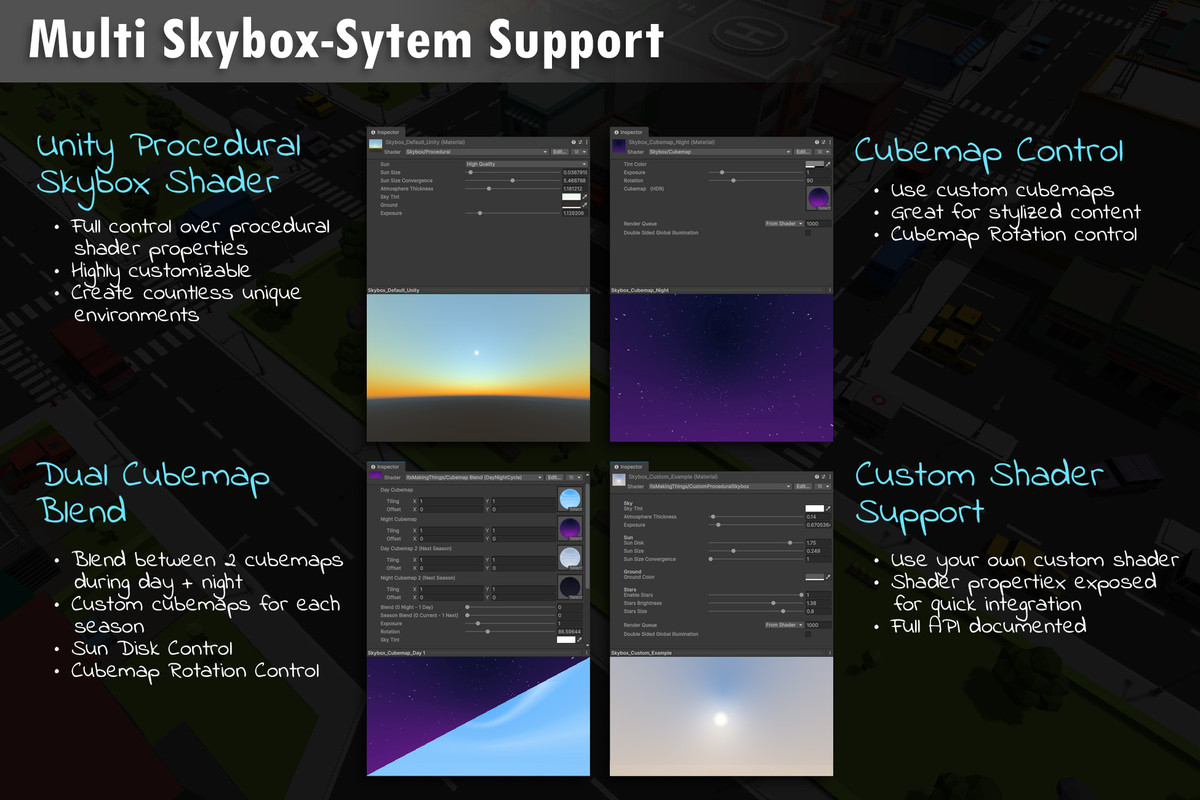Click the Edit button next to Skybox/Cubemap shader
The height and width of the screenshot is (800, 1200).
tap(803, 152)
